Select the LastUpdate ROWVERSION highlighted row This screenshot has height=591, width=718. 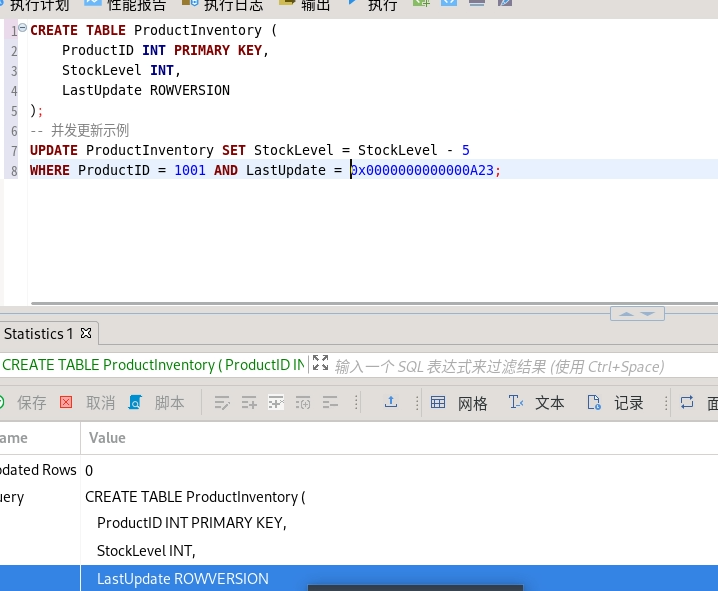(183, 578)
